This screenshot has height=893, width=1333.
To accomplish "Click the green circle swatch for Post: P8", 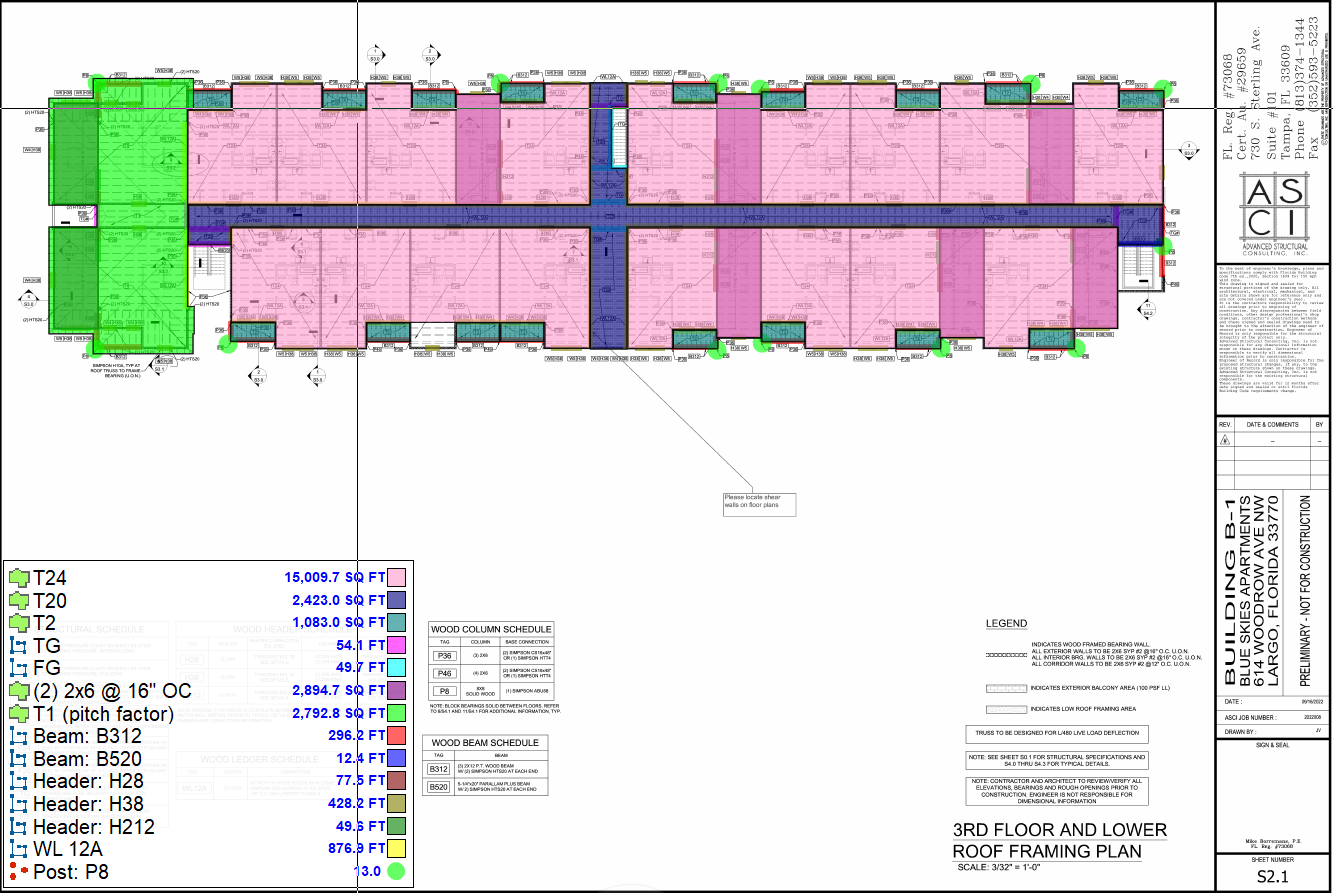I will [x=396, y=871].
